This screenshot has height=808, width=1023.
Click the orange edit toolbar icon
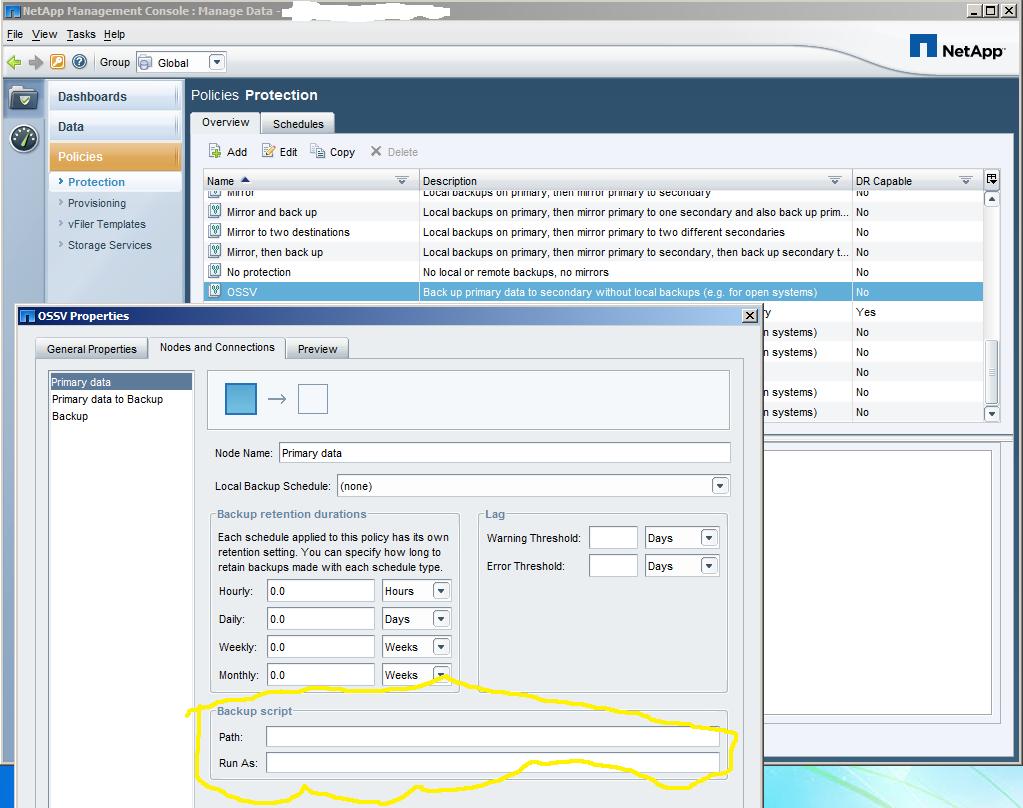(57, 62)
